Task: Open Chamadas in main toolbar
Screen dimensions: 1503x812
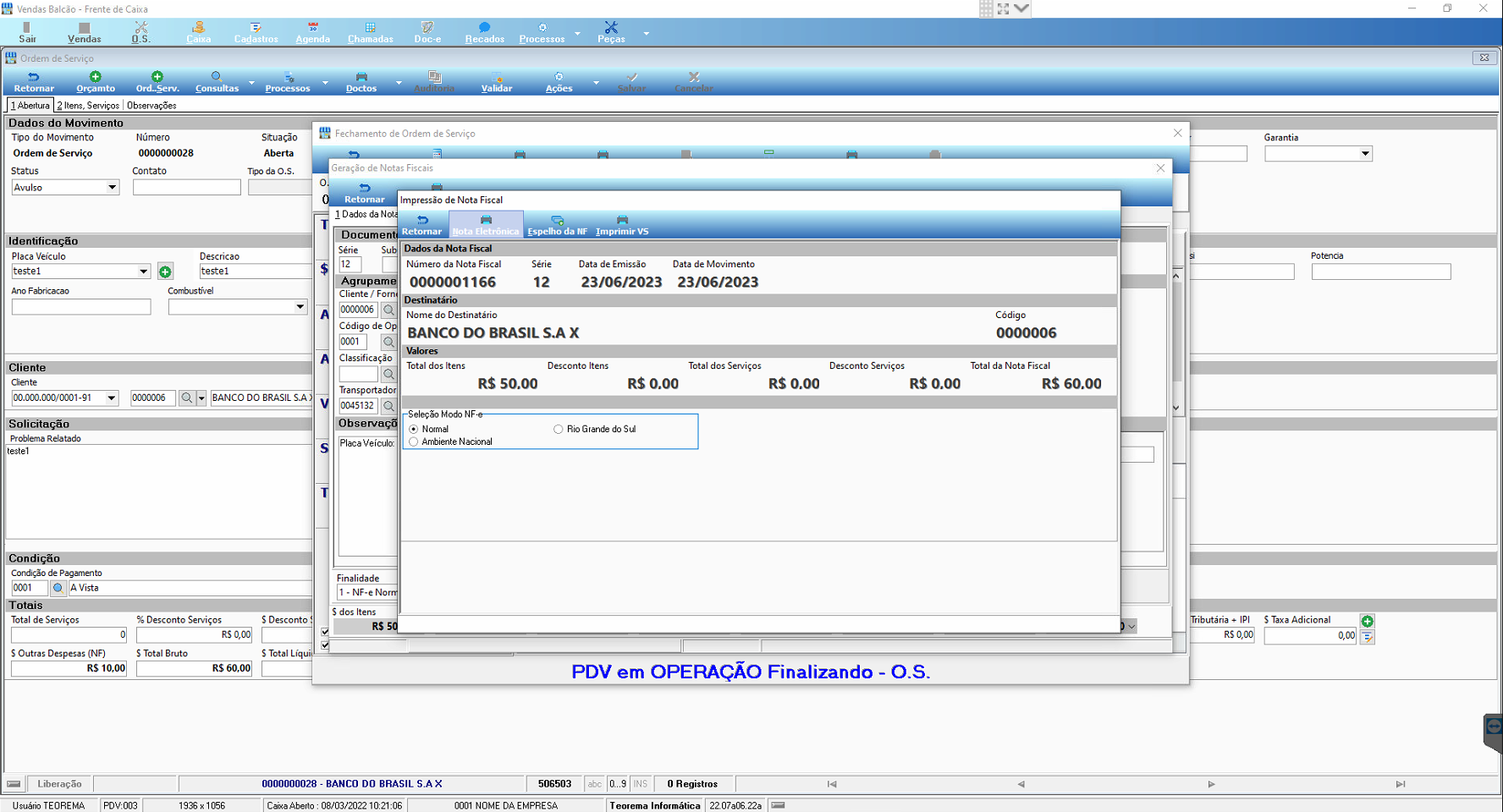Action: point(370,32)
